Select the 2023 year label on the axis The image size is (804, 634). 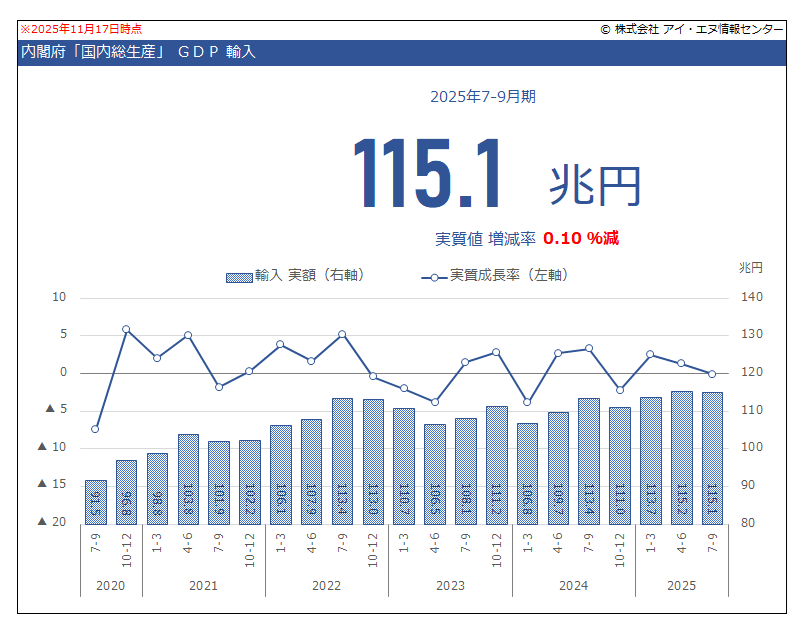pos(450,585)
